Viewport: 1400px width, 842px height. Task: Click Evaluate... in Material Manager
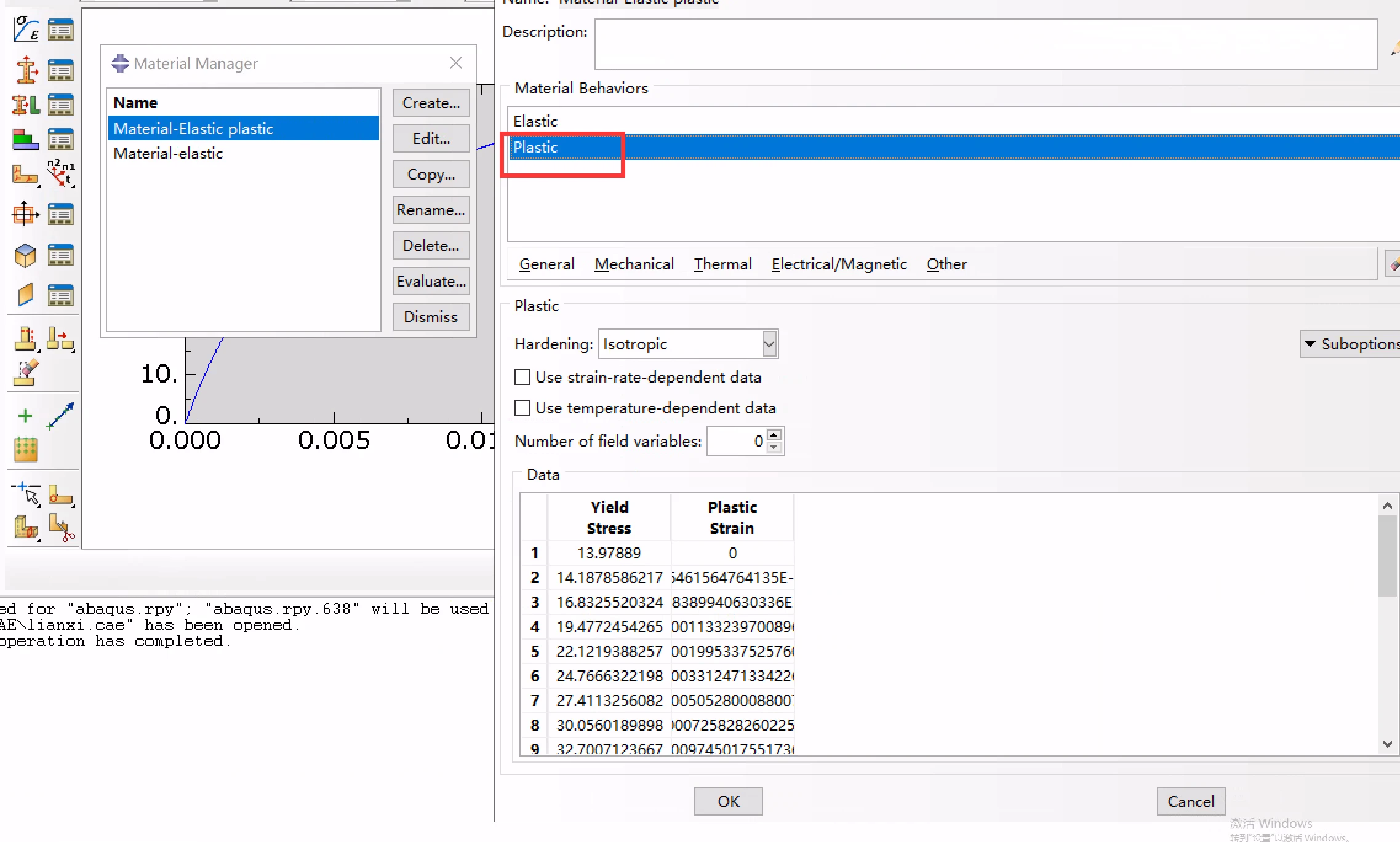431,281
